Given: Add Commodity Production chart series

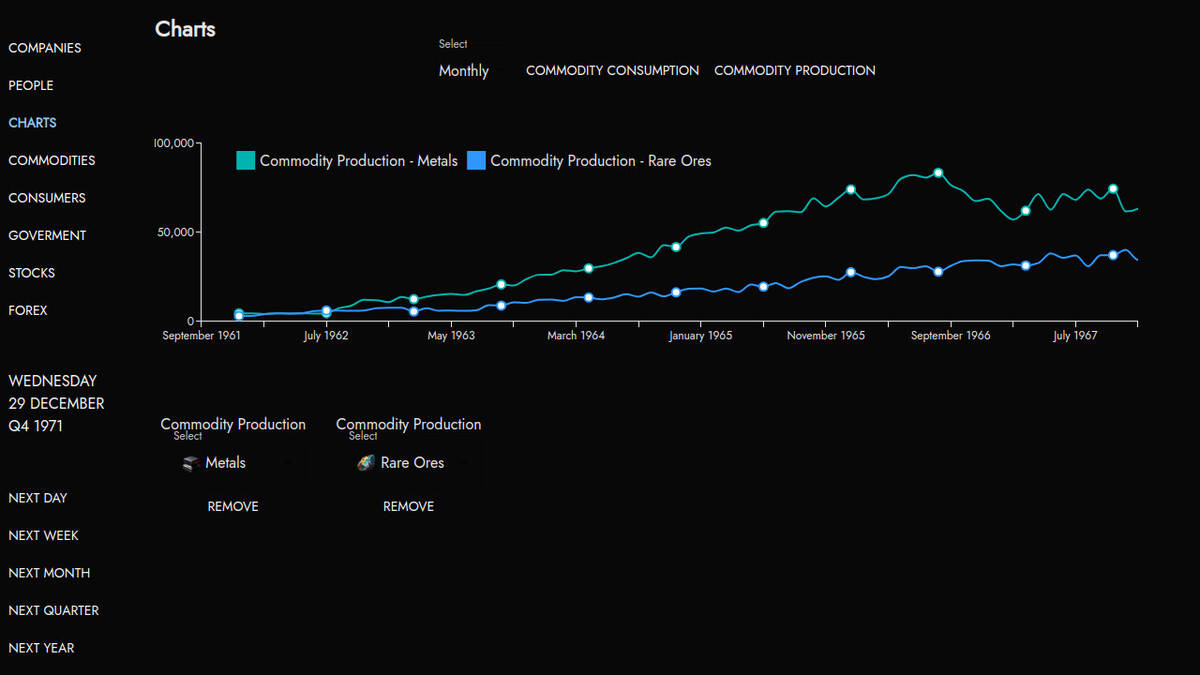Looking at the screenshot, I should click(x=794, y=71).
